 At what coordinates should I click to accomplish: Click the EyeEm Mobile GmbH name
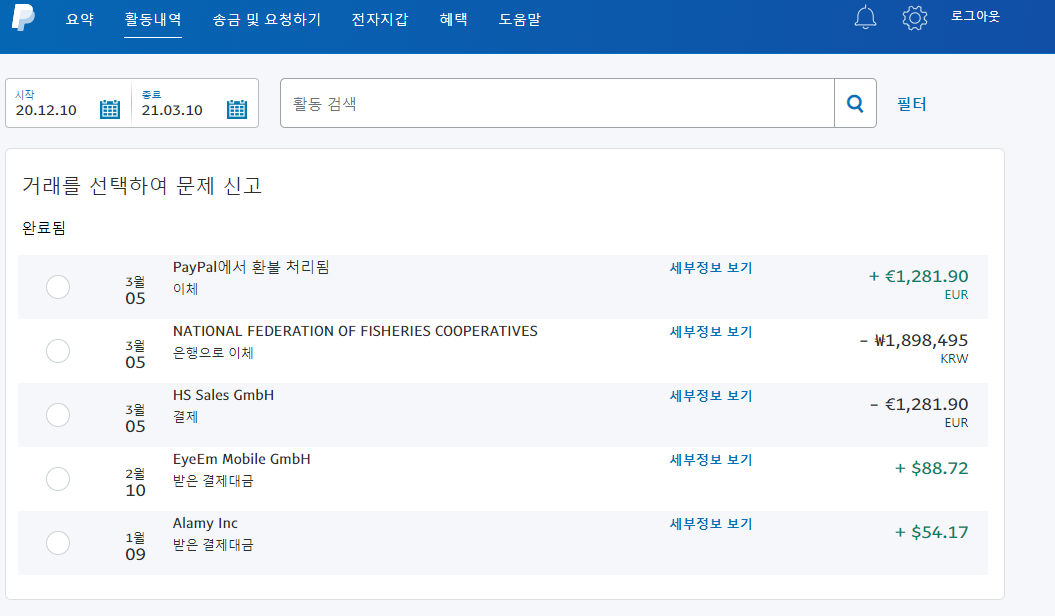coord(242,459)
